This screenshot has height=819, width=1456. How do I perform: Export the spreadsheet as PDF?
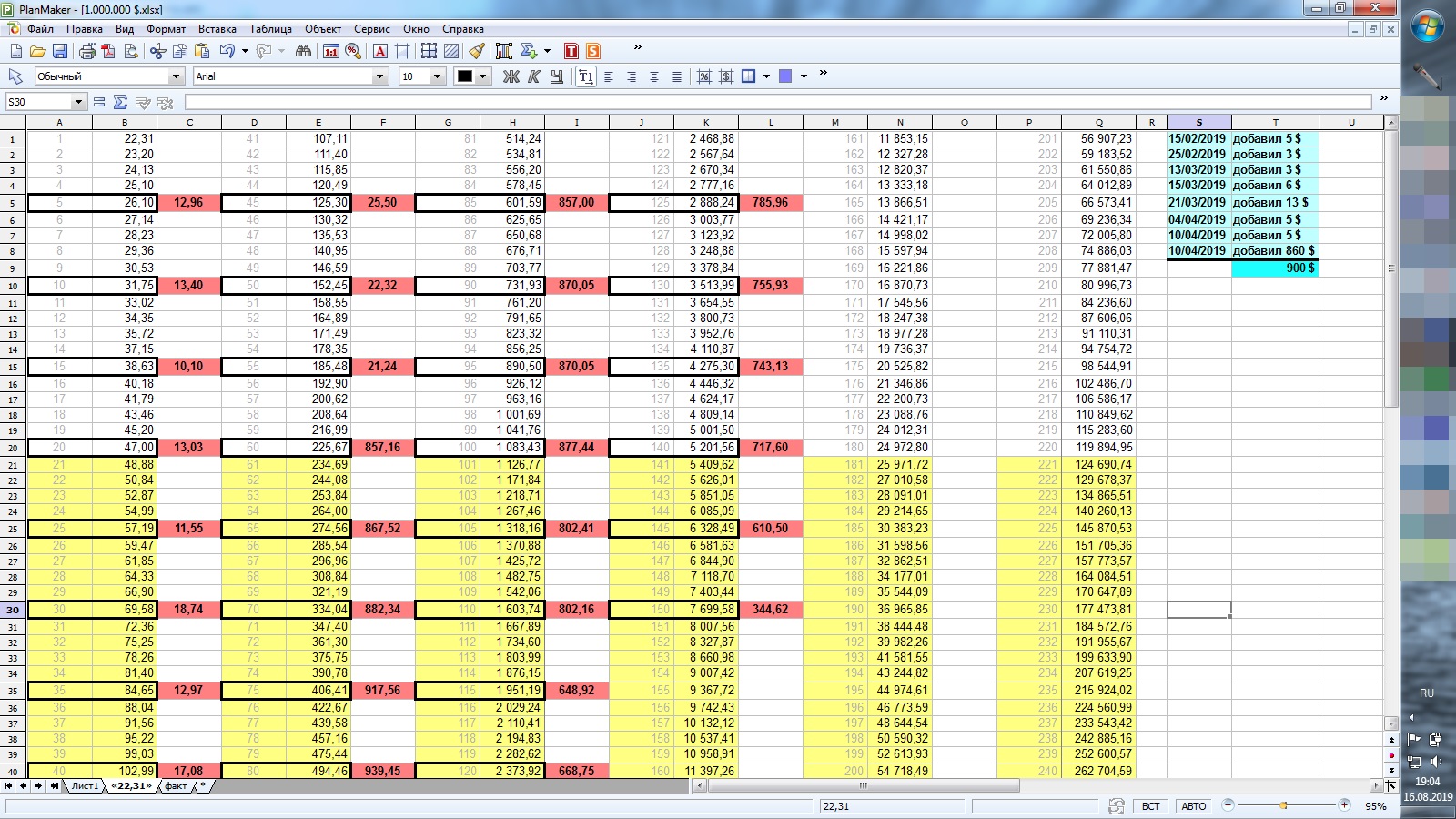tap(109, 51)
